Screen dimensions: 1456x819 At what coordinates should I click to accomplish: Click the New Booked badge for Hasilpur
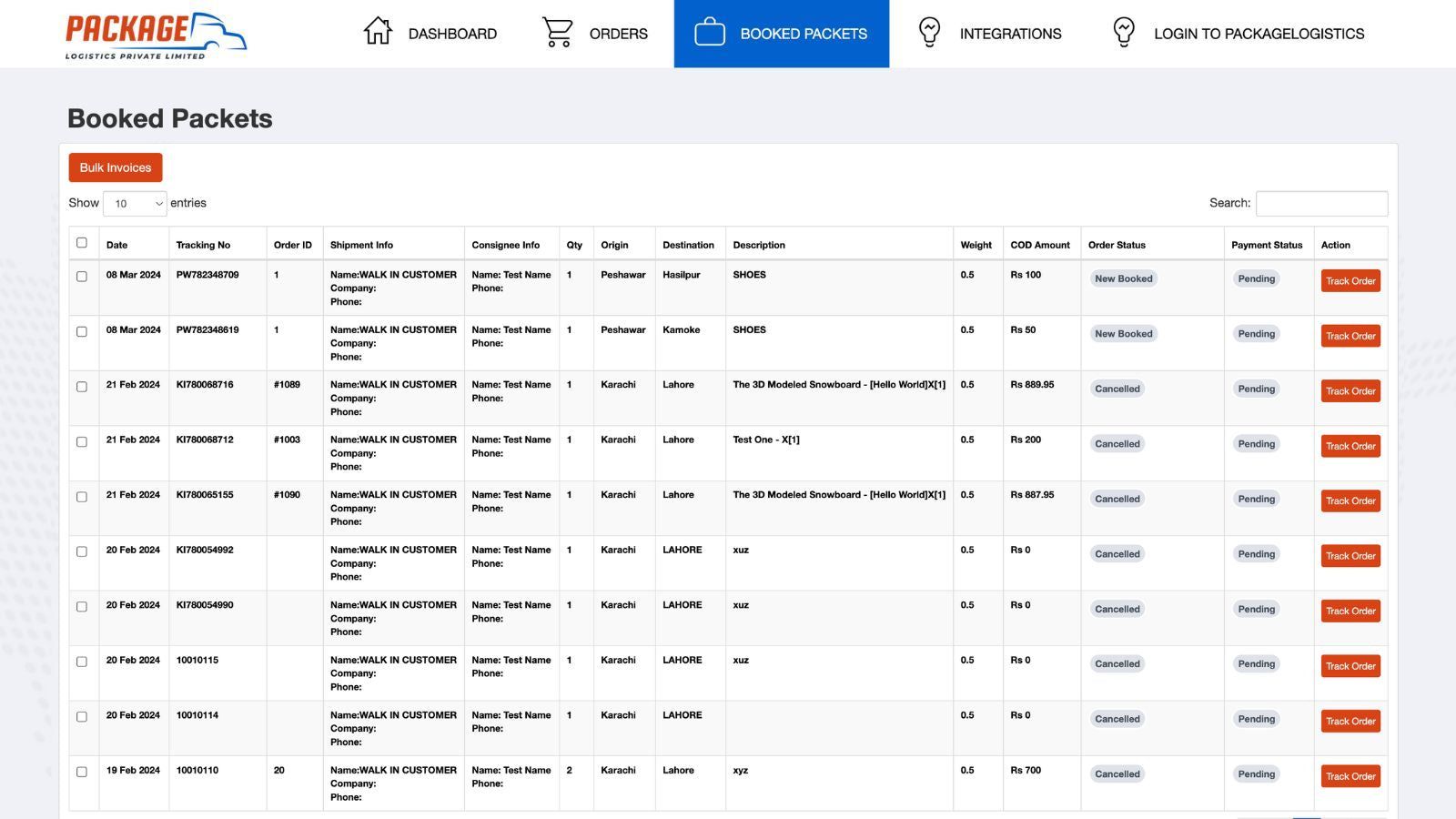click(1123, 278)
